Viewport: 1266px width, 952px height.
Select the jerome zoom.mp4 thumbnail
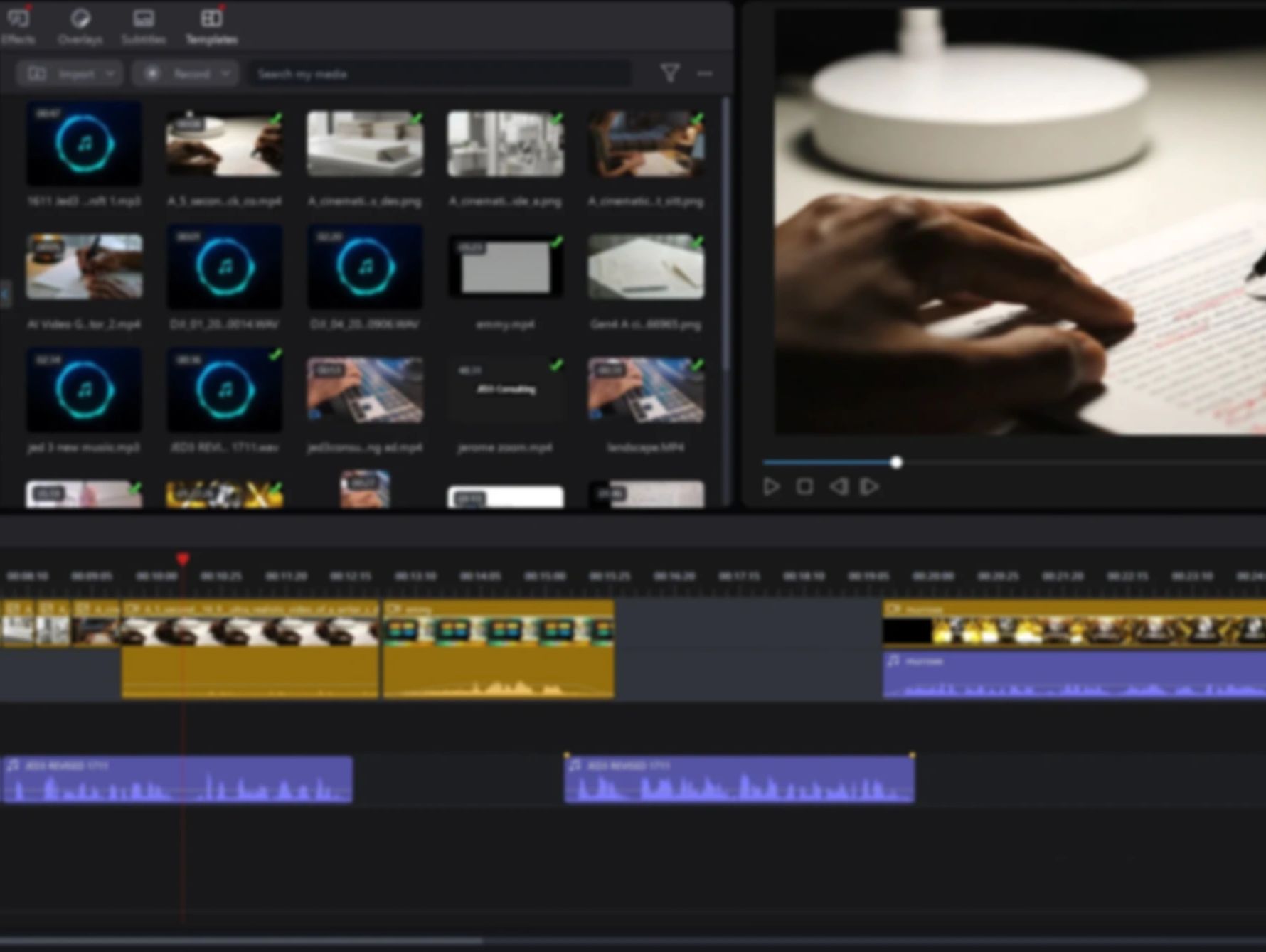click(505, 390)
